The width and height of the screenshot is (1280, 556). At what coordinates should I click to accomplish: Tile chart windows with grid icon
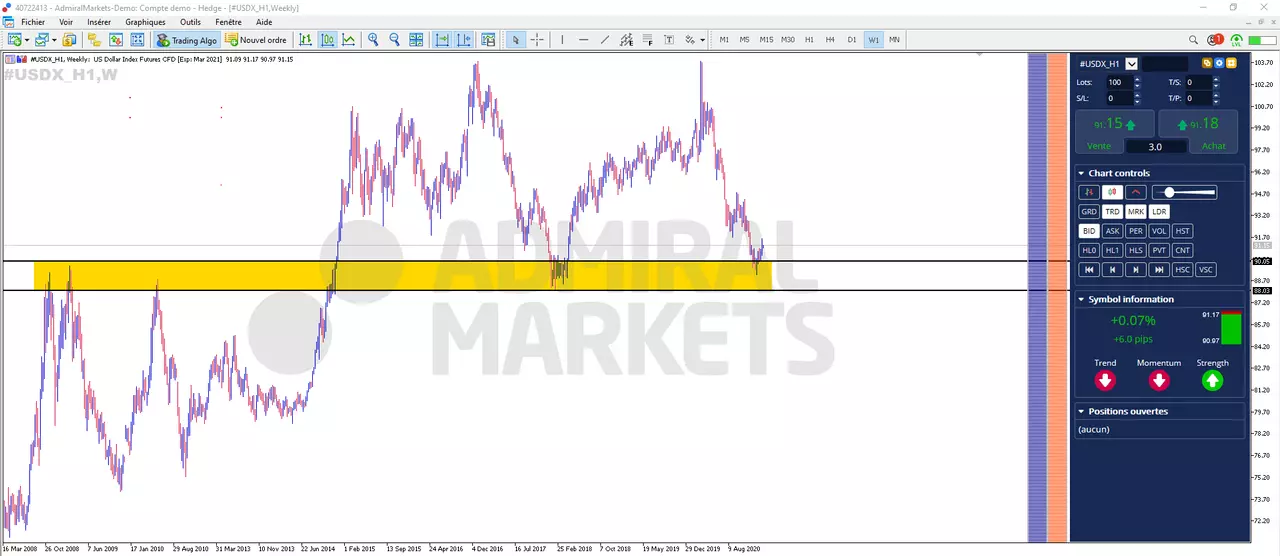point(416,40)
